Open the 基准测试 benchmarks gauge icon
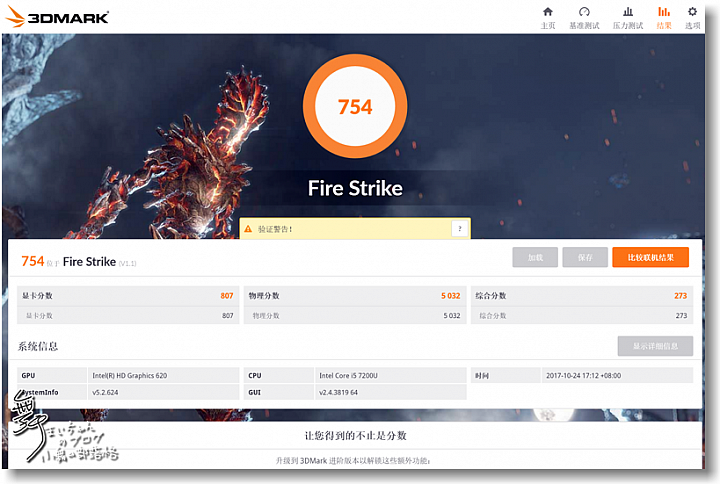The width and height of the screenshot is (720, 484). click(584, 11)
